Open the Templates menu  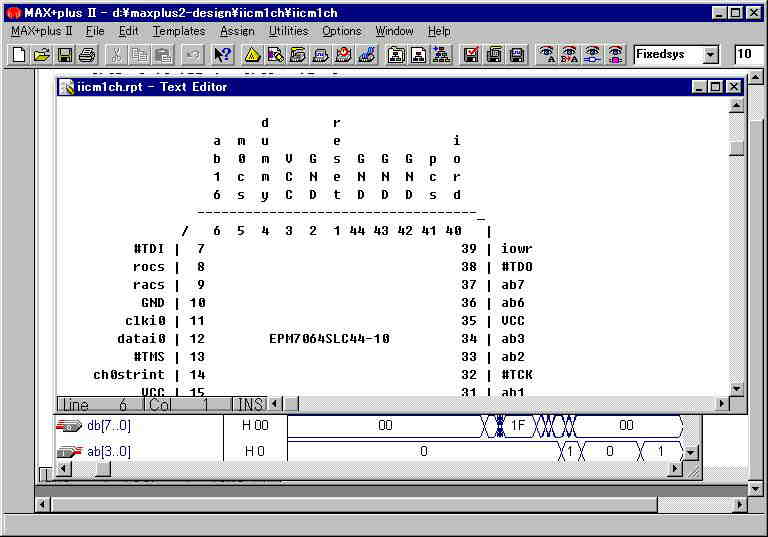click(178, 31)
